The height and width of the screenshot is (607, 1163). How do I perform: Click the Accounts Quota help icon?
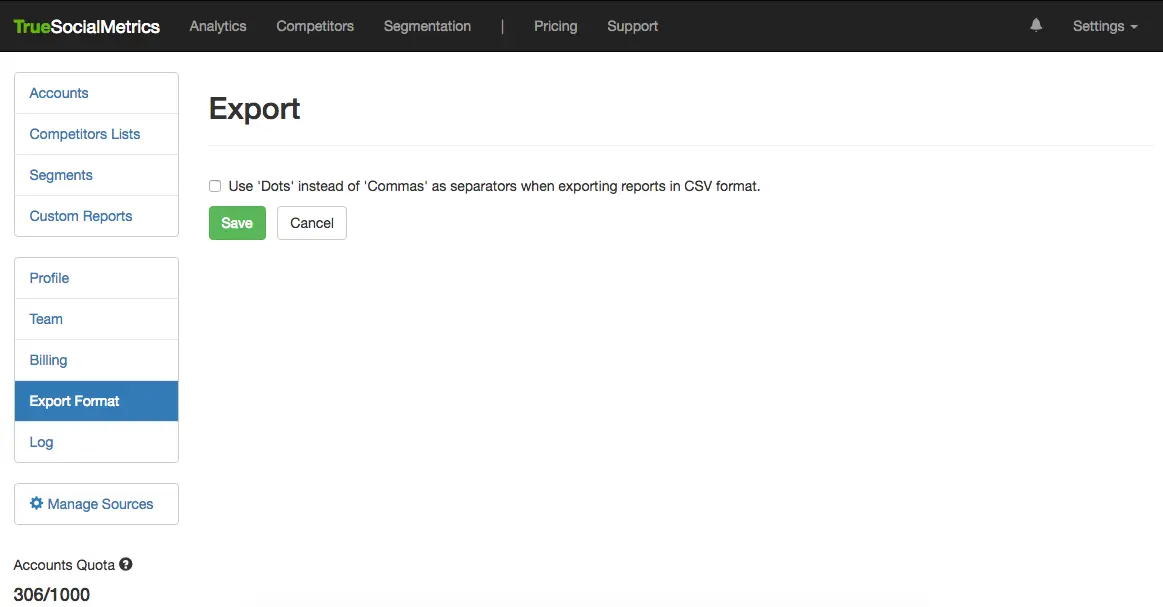[x=126, y=564]
